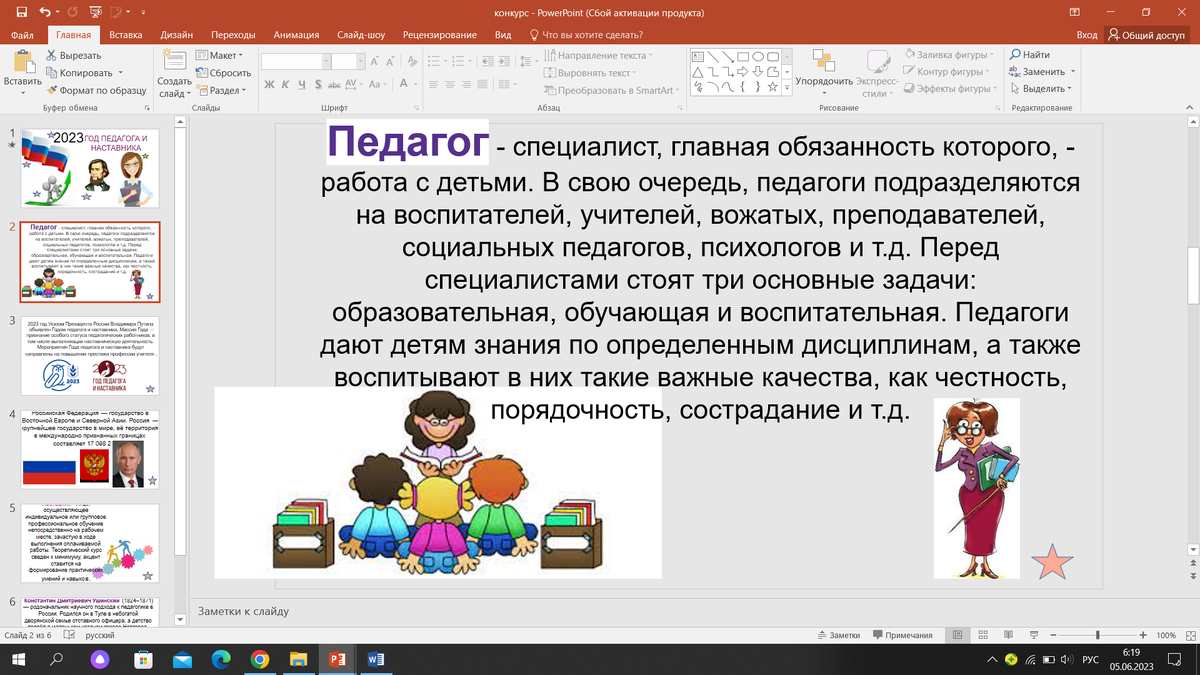Align text right in paragraph group

(466, 85)
